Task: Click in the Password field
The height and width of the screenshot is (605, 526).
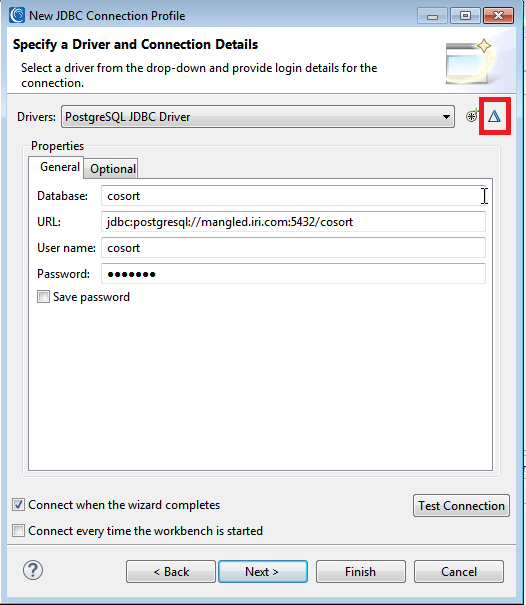Action: [293, 274]
